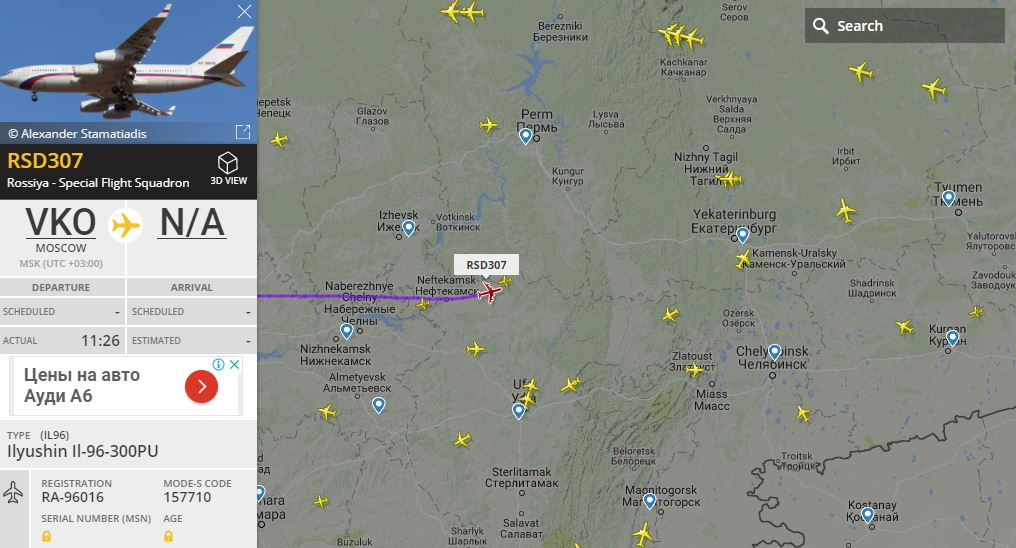Click the Tyumen airport pin marker
This screenshot has height=548, width=1016.
click(949, 198)
